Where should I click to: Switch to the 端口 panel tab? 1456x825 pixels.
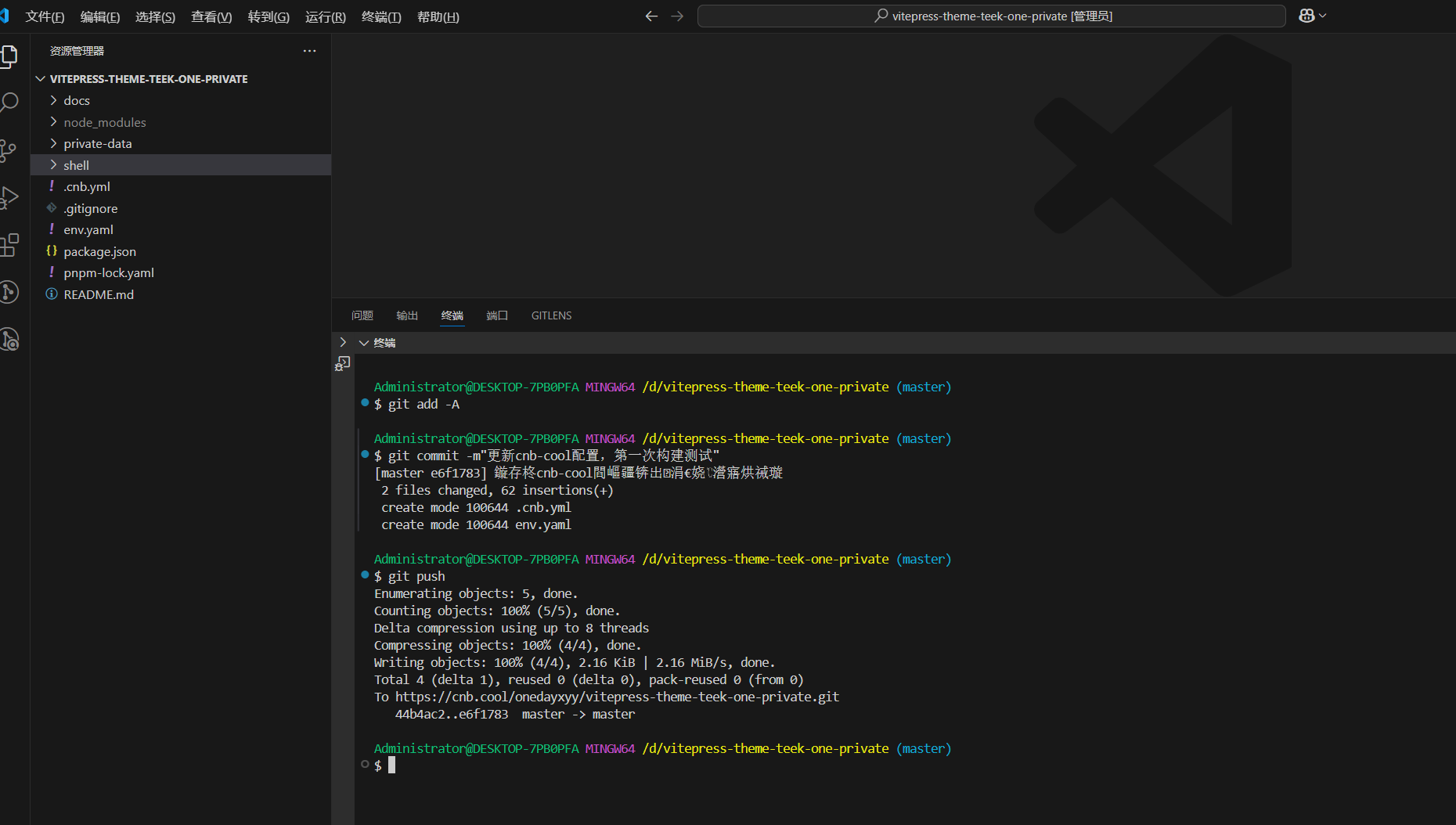click(497, 315)
